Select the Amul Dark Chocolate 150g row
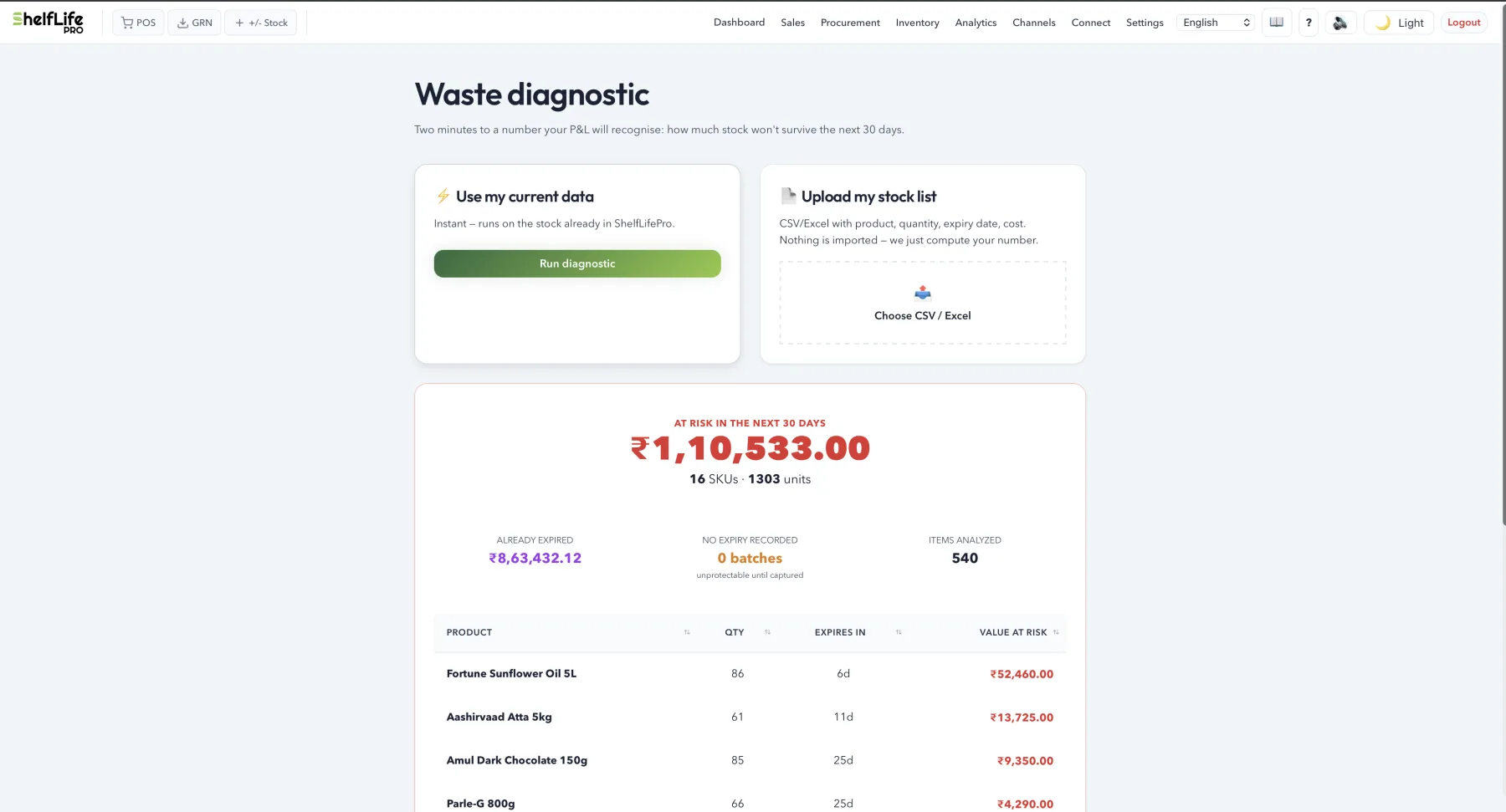Screen dimensions: 1506x812 (750, 761)
